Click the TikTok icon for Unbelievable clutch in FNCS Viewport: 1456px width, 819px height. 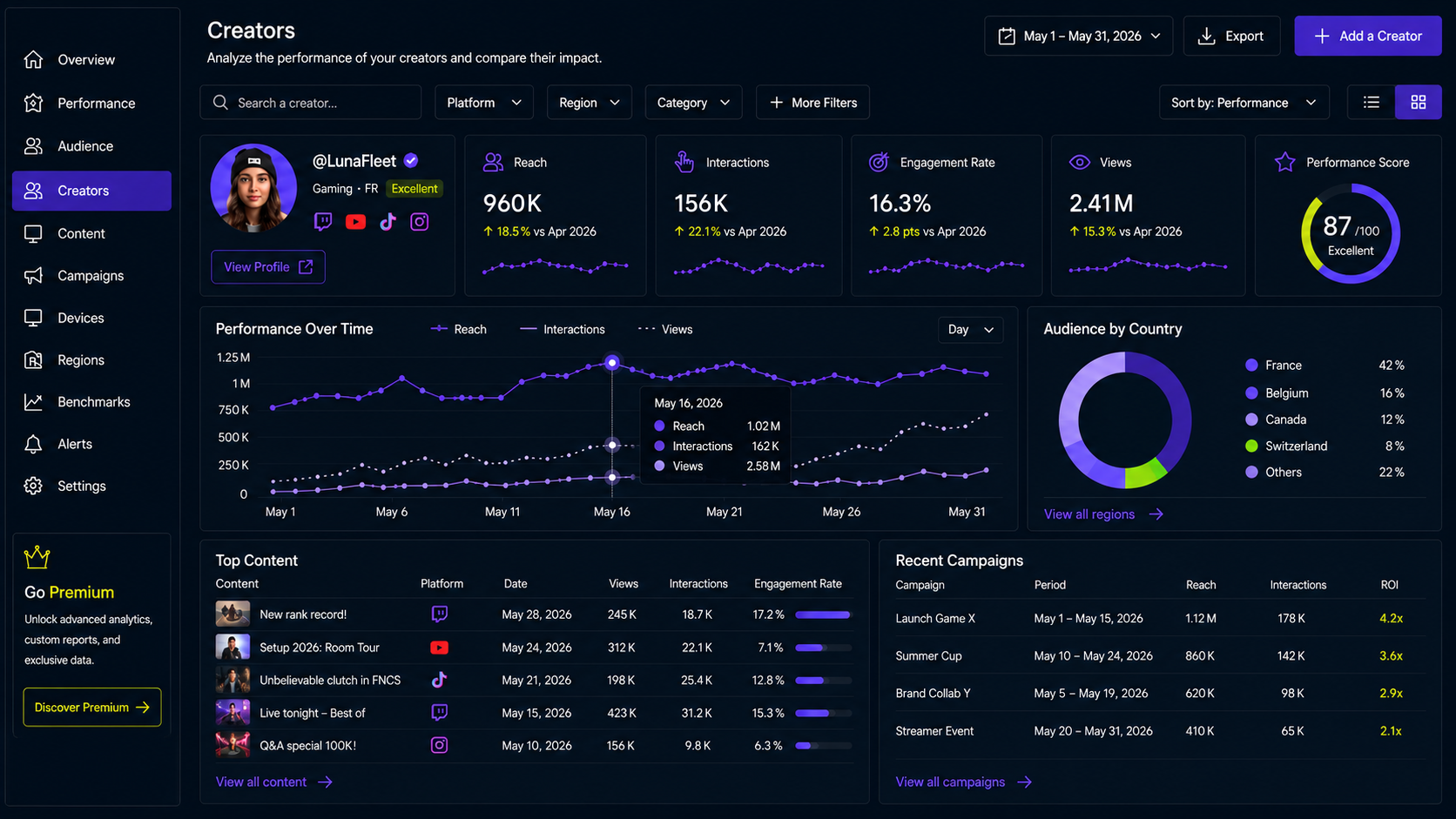(x=440, y=680)
